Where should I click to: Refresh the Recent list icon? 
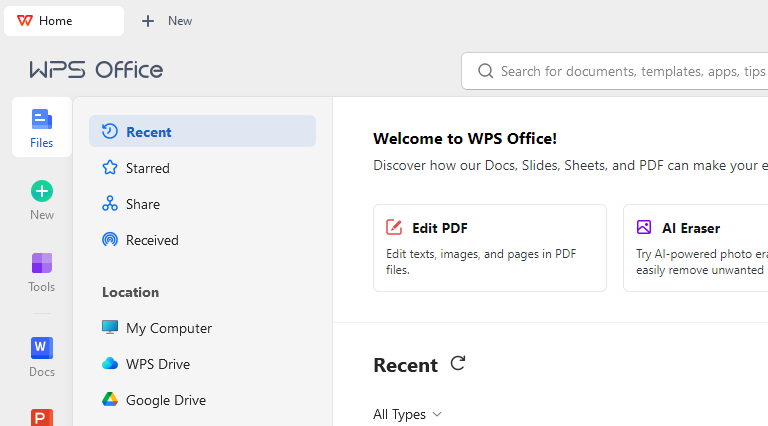[458, 364]
